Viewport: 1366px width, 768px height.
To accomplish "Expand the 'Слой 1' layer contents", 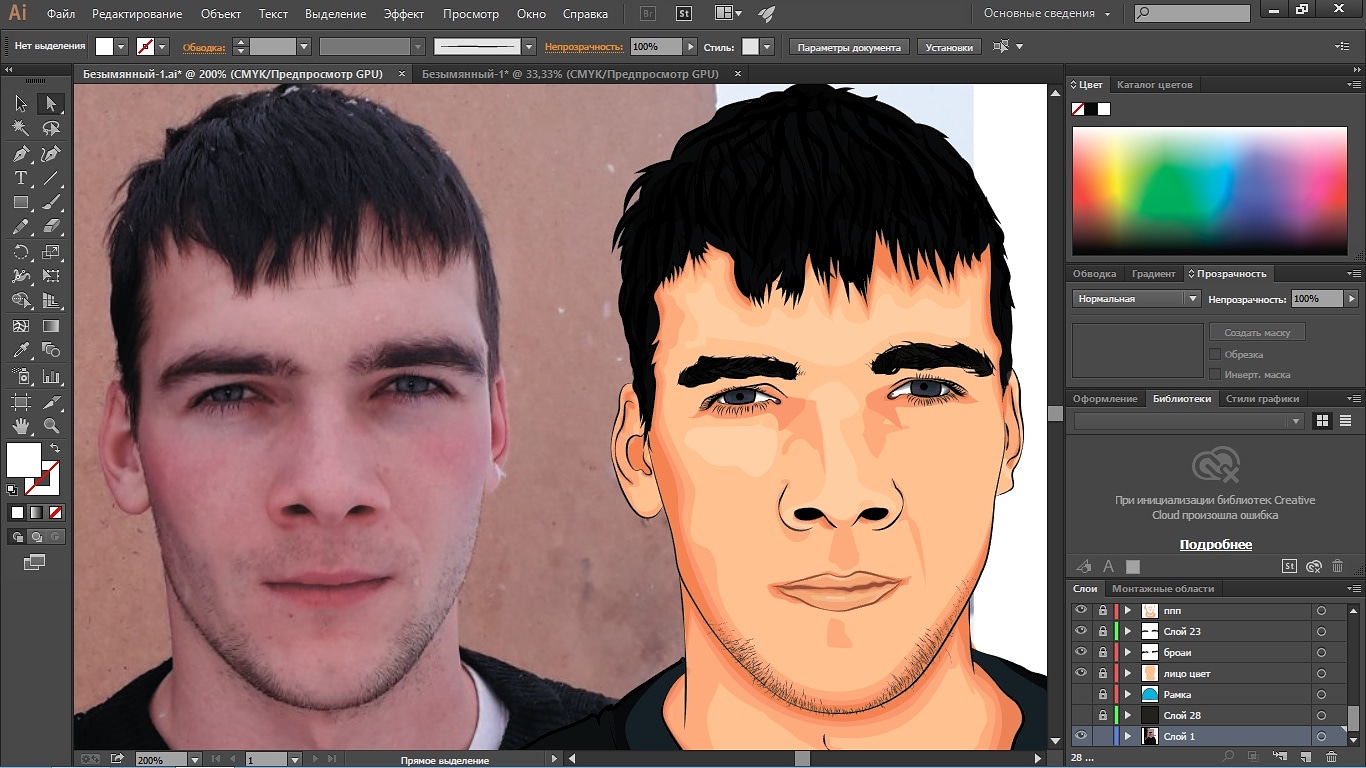I will pyautogui.click(x=1128, y=736).
